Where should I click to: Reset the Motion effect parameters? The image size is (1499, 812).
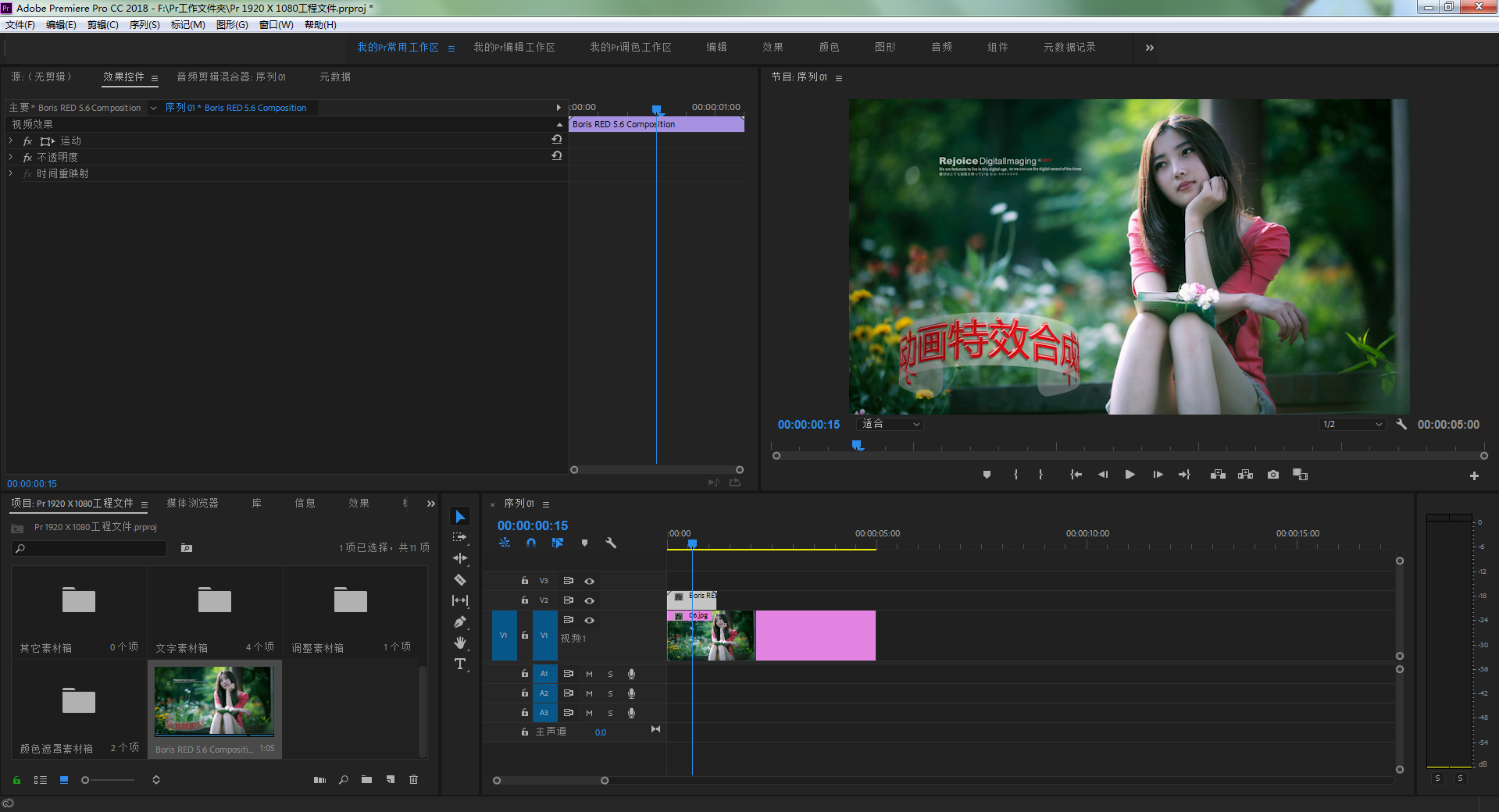click(556, 139)
